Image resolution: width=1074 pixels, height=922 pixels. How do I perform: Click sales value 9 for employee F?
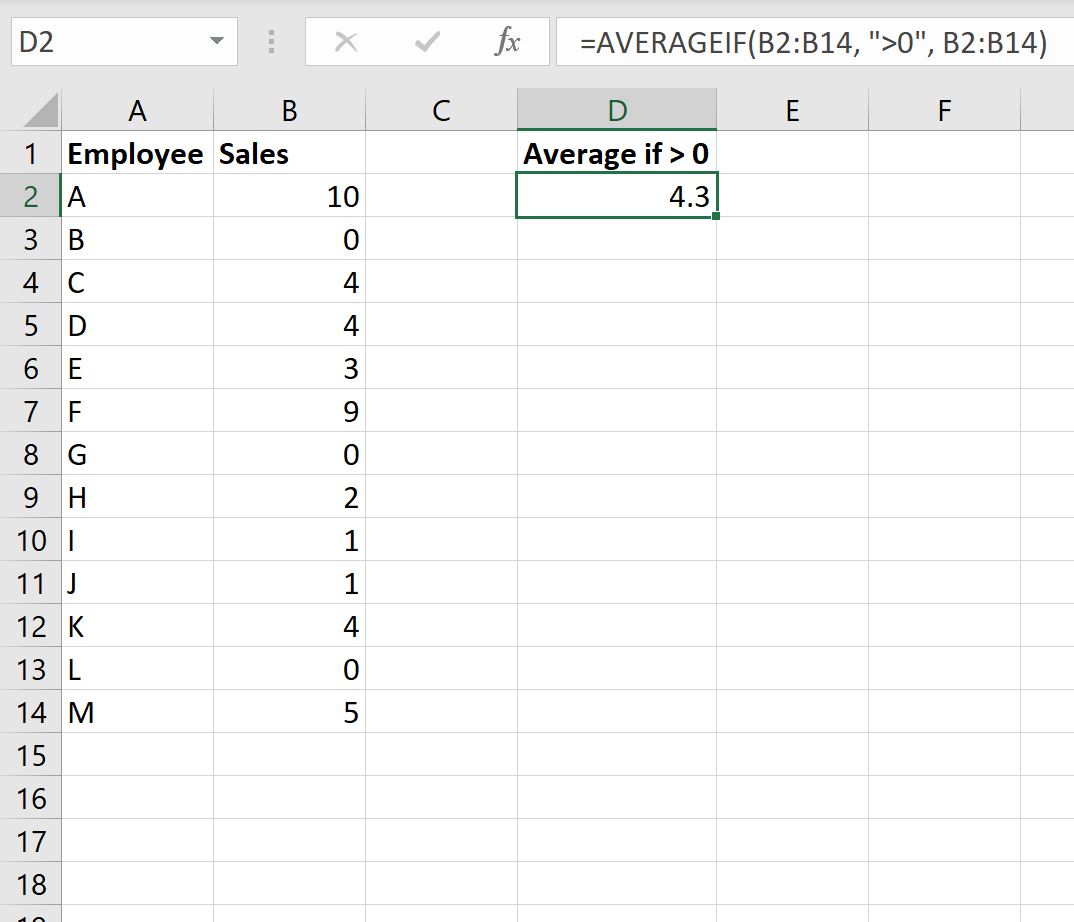pos(290,411)
